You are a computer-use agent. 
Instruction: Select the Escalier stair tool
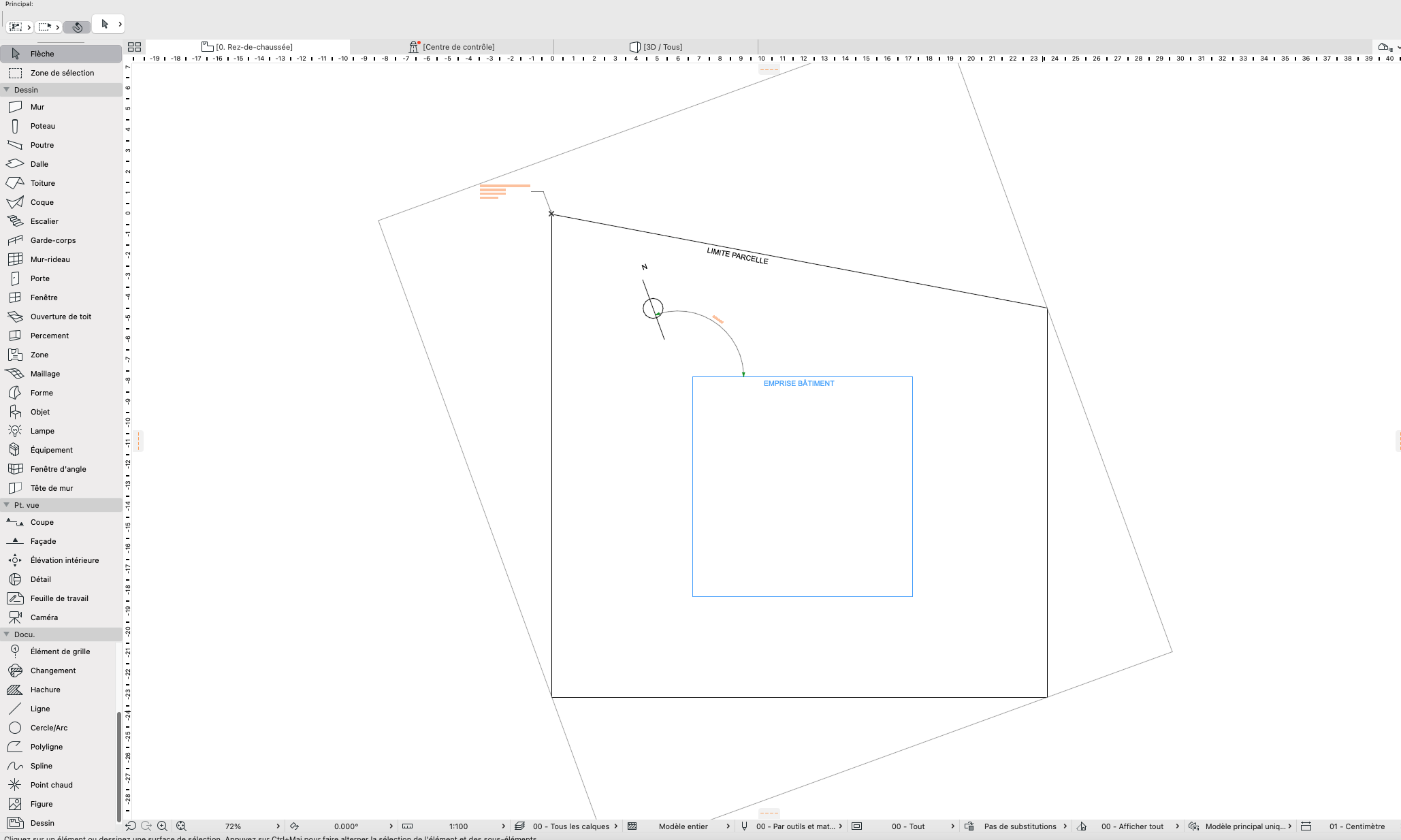(x=61, y=221)
